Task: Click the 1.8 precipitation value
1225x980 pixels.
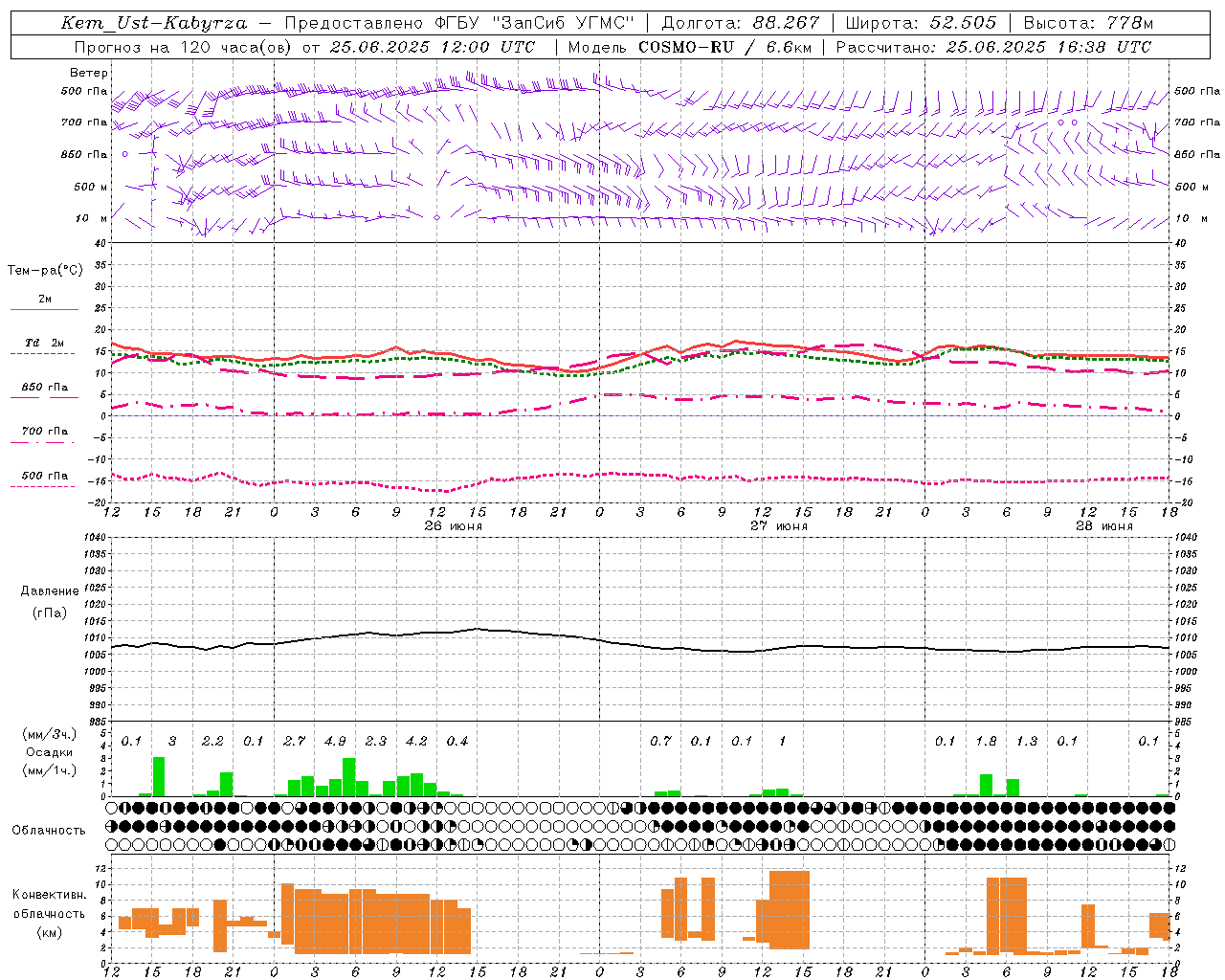Action: click(x=986, y=742)
